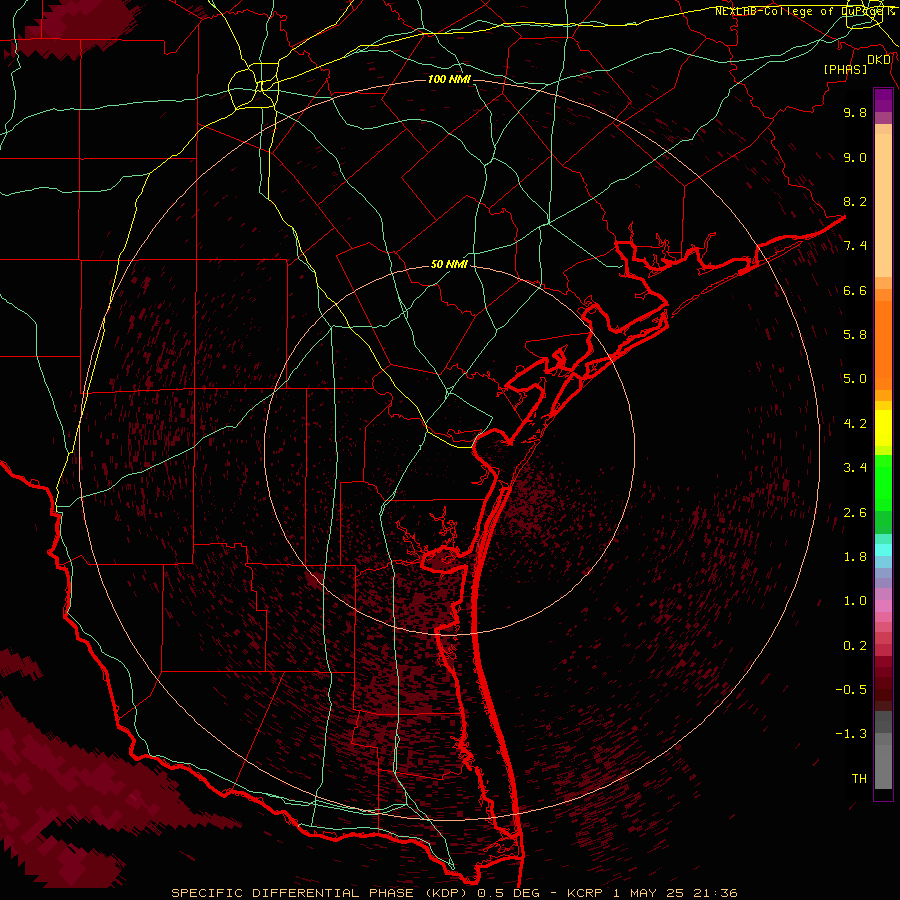Click the 6.6 value on color scale
The height and width of the screenshot is (900, 900).
[x=855, y=291]
